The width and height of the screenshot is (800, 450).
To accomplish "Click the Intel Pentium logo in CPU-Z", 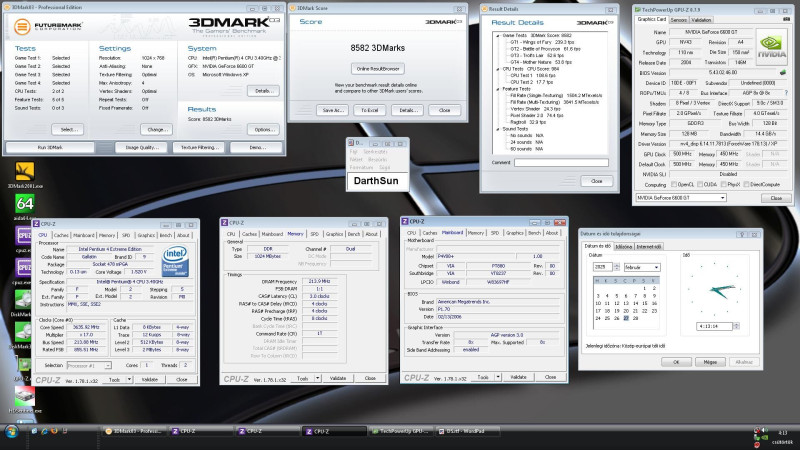I will pos(175,261).
